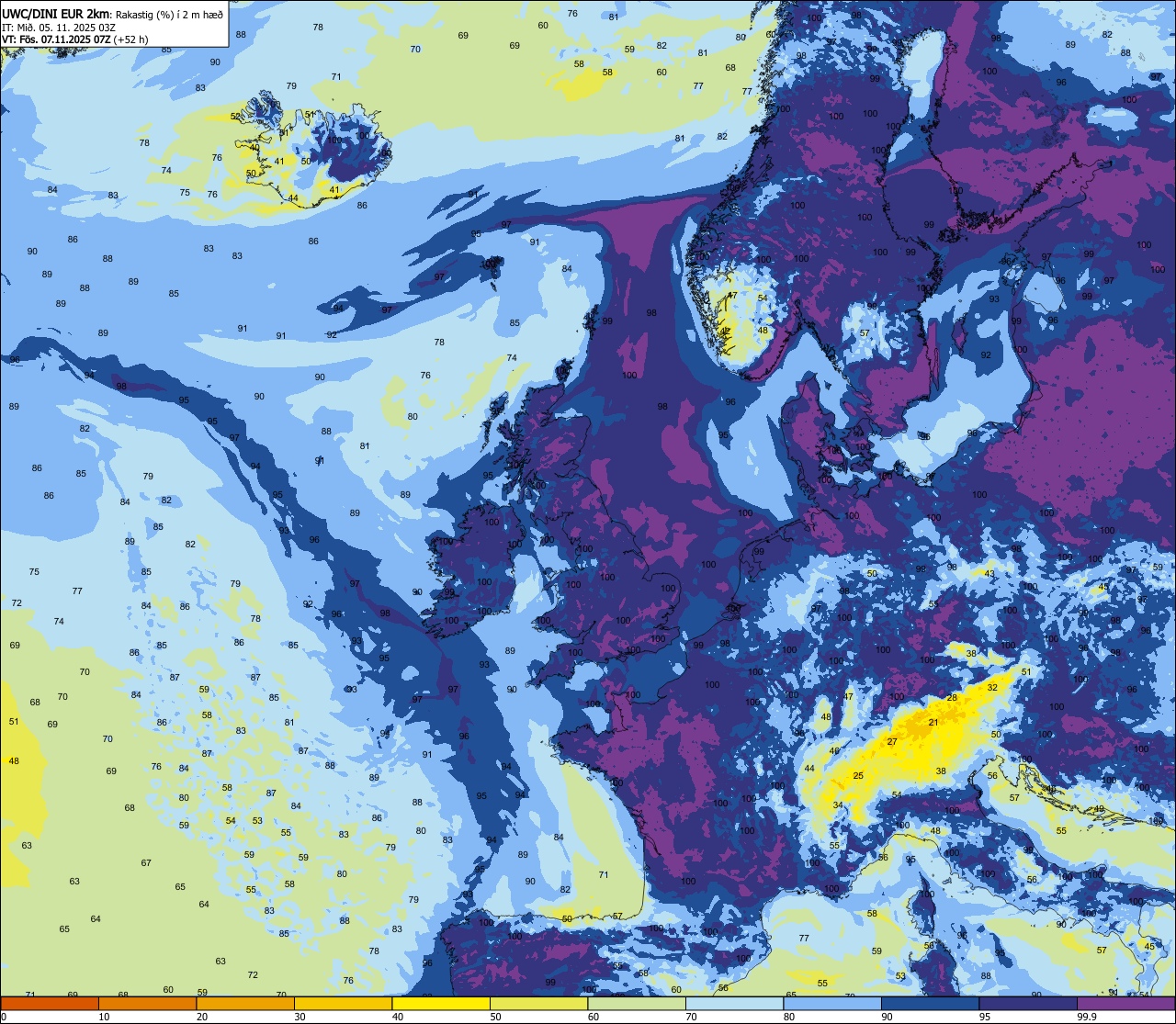The width and height of the screenshot is (1176, 1024).
Task: Click the humidity value '32' in the yellow region
Action: [x=992, y=687]
